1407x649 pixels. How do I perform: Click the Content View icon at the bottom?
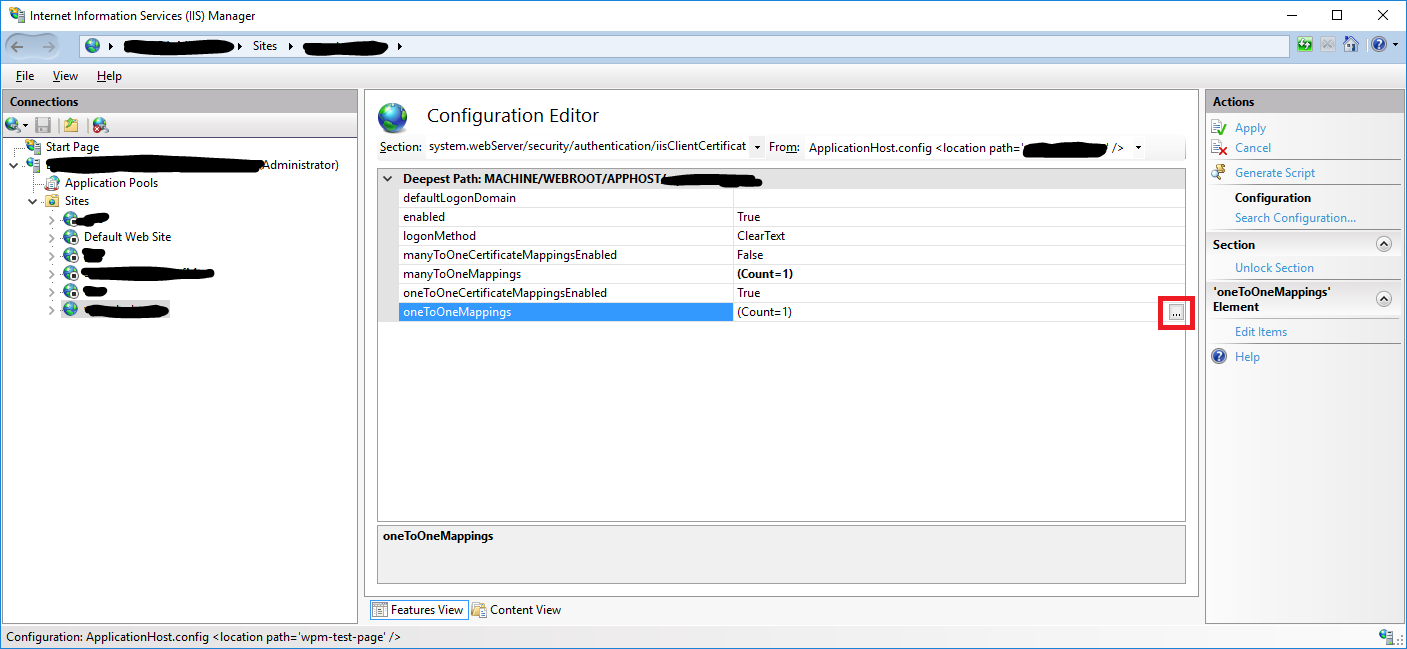coord(479,610)
